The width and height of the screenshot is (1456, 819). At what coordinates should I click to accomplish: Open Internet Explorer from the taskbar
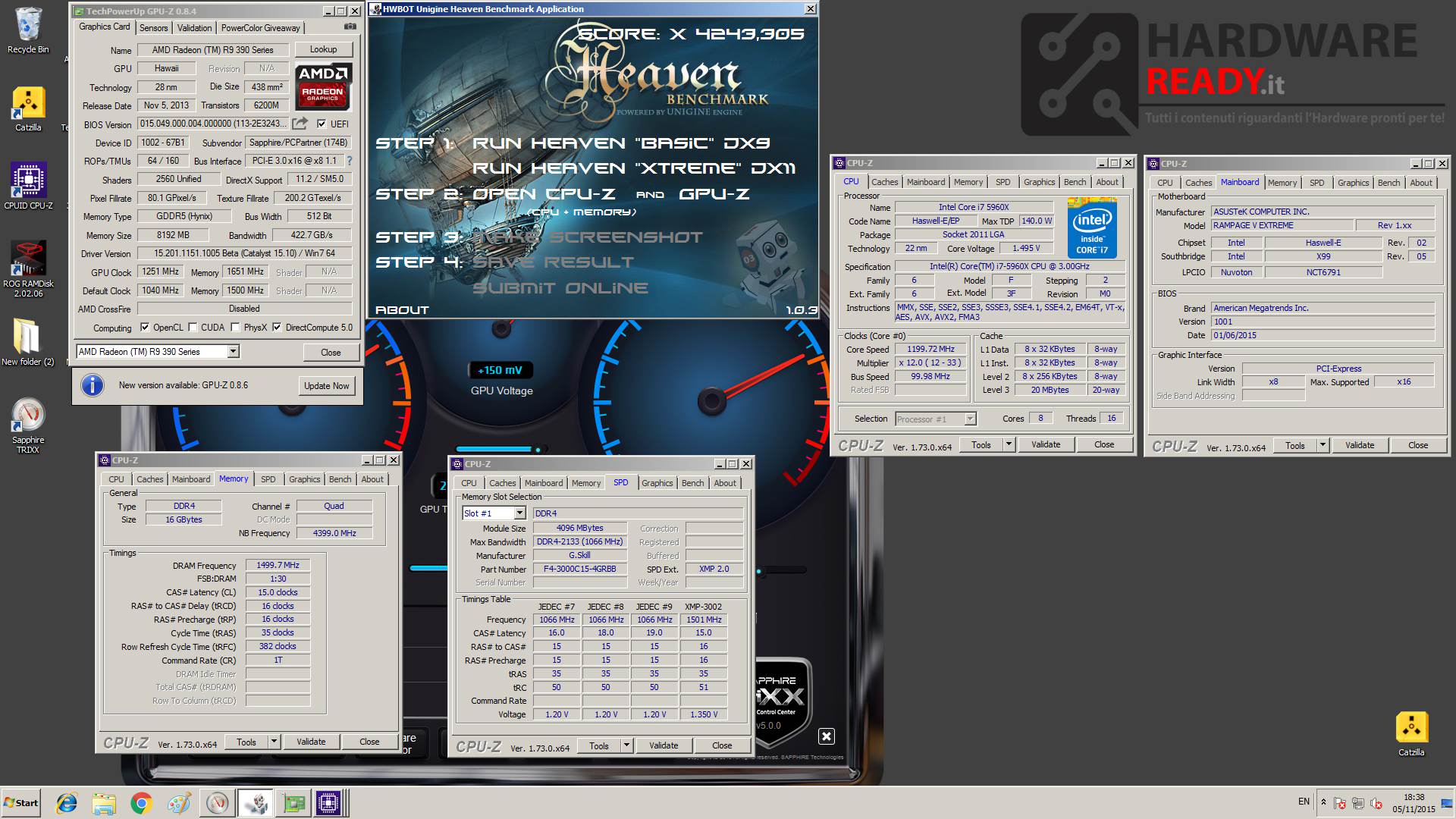point(67,802)
